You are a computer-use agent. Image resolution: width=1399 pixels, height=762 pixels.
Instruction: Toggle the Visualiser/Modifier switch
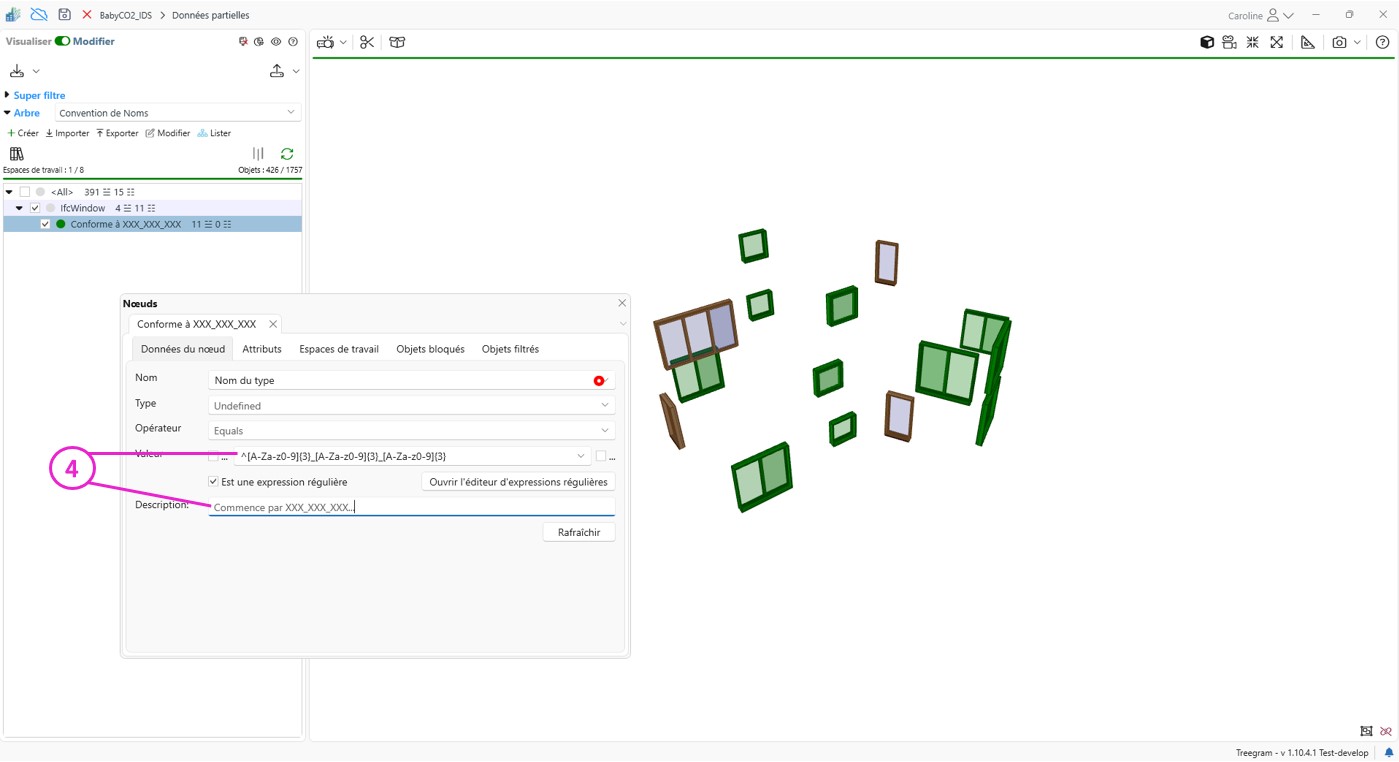tap(62, 41)
